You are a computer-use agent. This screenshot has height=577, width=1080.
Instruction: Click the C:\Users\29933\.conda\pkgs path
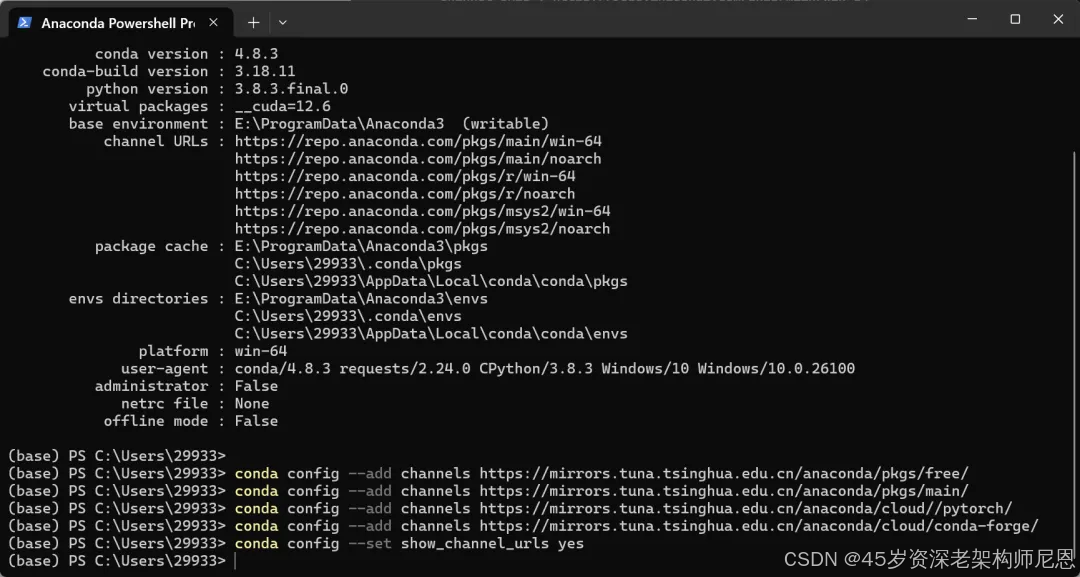coord(349,264)
